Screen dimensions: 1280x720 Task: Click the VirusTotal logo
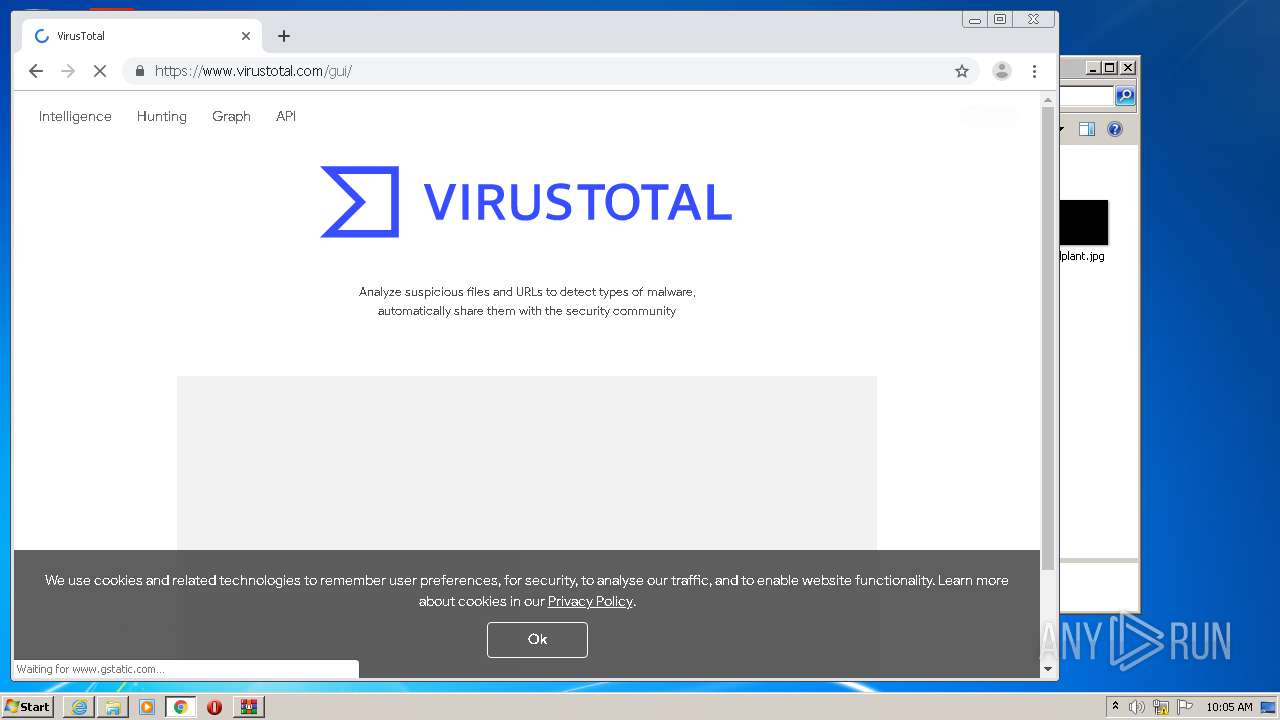tap(526, 202)
